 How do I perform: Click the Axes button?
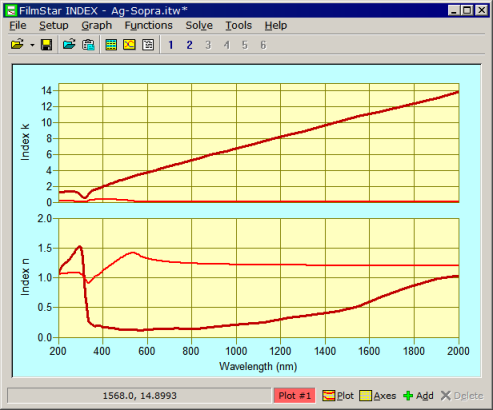(378, 396)
